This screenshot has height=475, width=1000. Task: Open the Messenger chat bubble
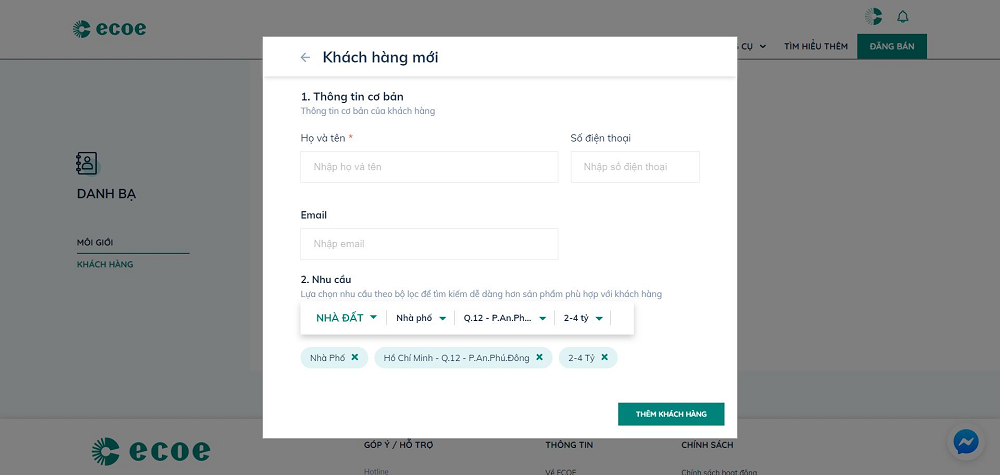pyautogui.click(x=965, y=441)
